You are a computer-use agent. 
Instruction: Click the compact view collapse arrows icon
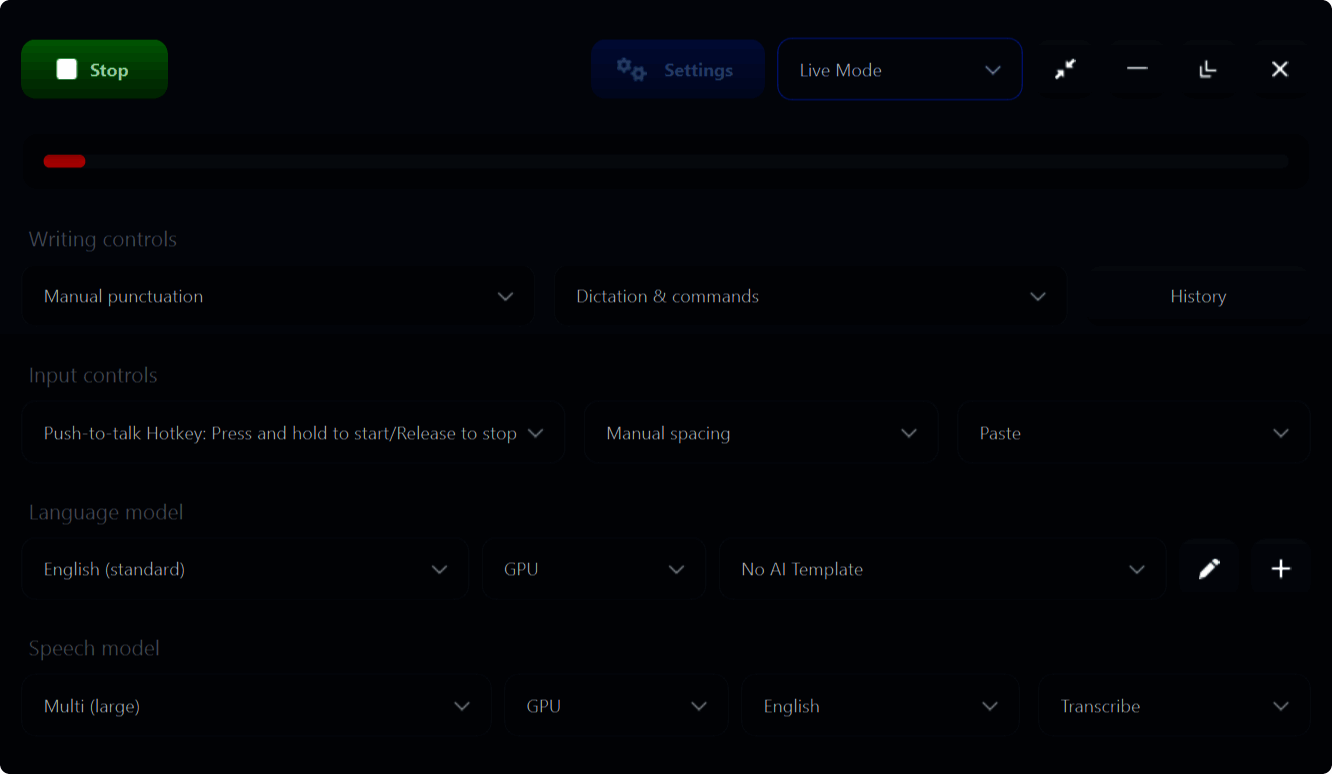tap(1065, 69)
